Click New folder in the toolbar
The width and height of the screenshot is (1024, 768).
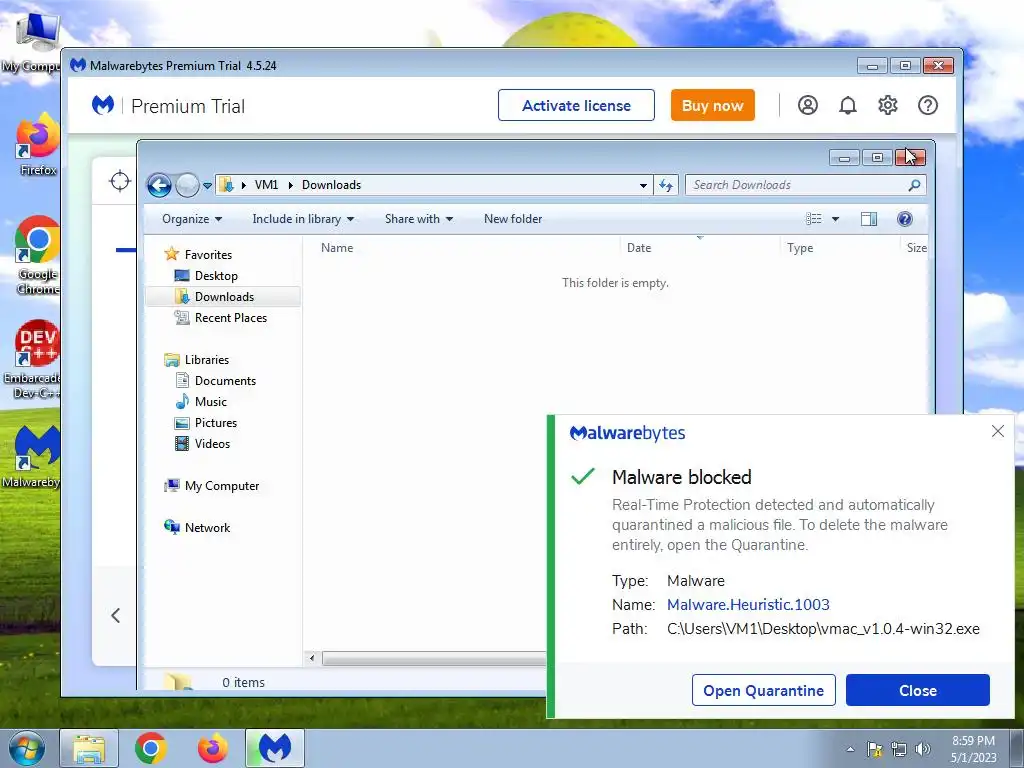(513, 219)
